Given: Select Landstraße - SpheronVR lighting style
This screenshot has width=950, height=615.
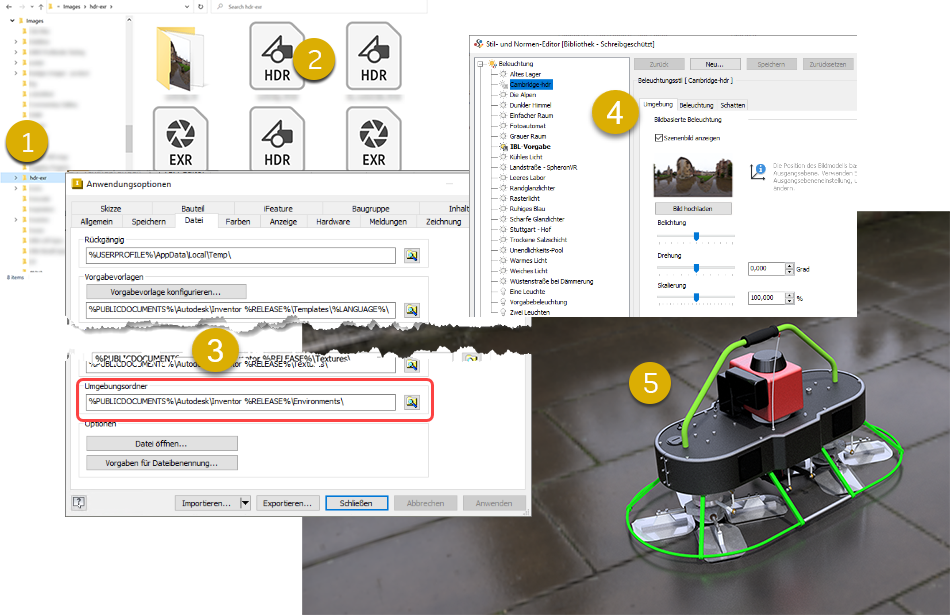Looking at the screenshot, I should 543,167.
